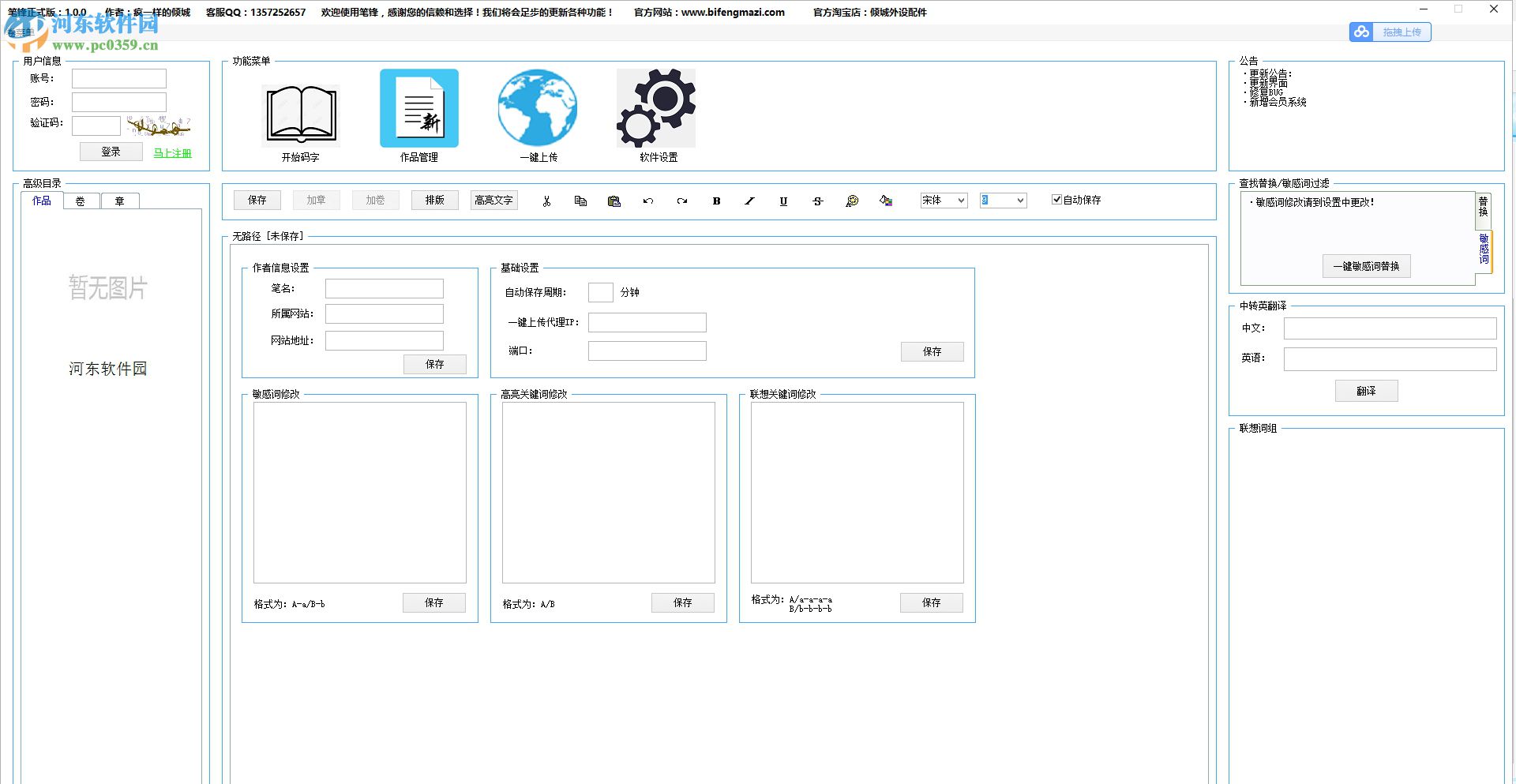Image resolution: width=1516 pixels, height=784 pixels.
Task: Click the 登录 login button
Action: tap(111, 152)
